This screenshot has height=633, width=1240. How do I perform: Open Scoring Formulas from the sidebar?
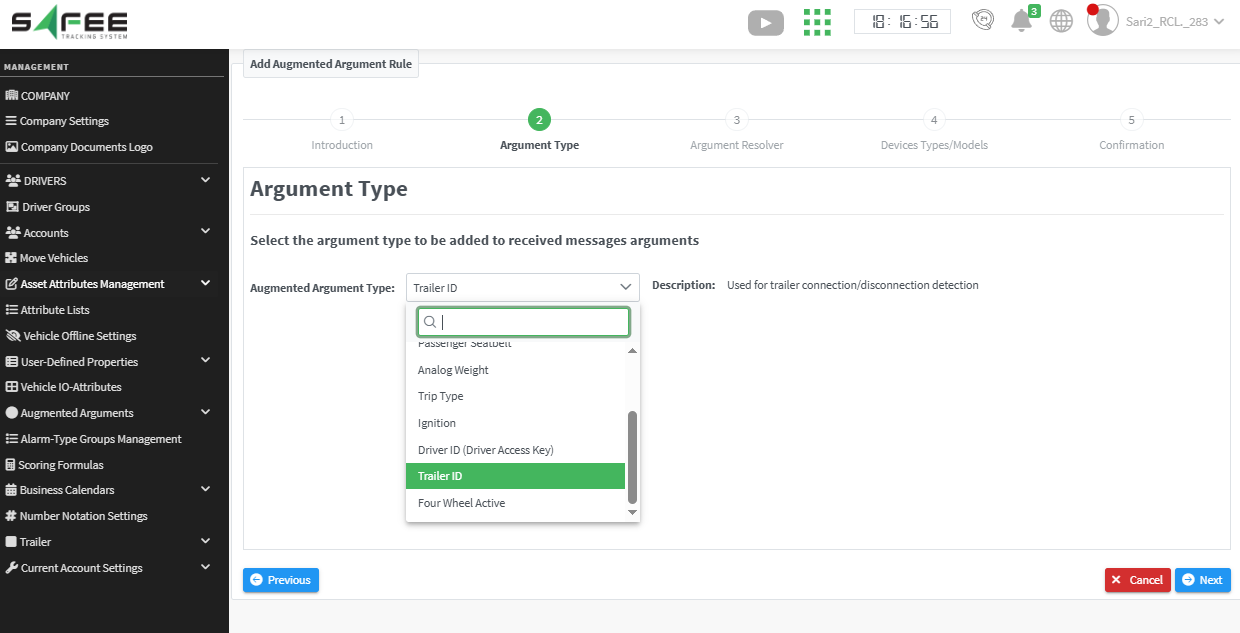(61, 465)
